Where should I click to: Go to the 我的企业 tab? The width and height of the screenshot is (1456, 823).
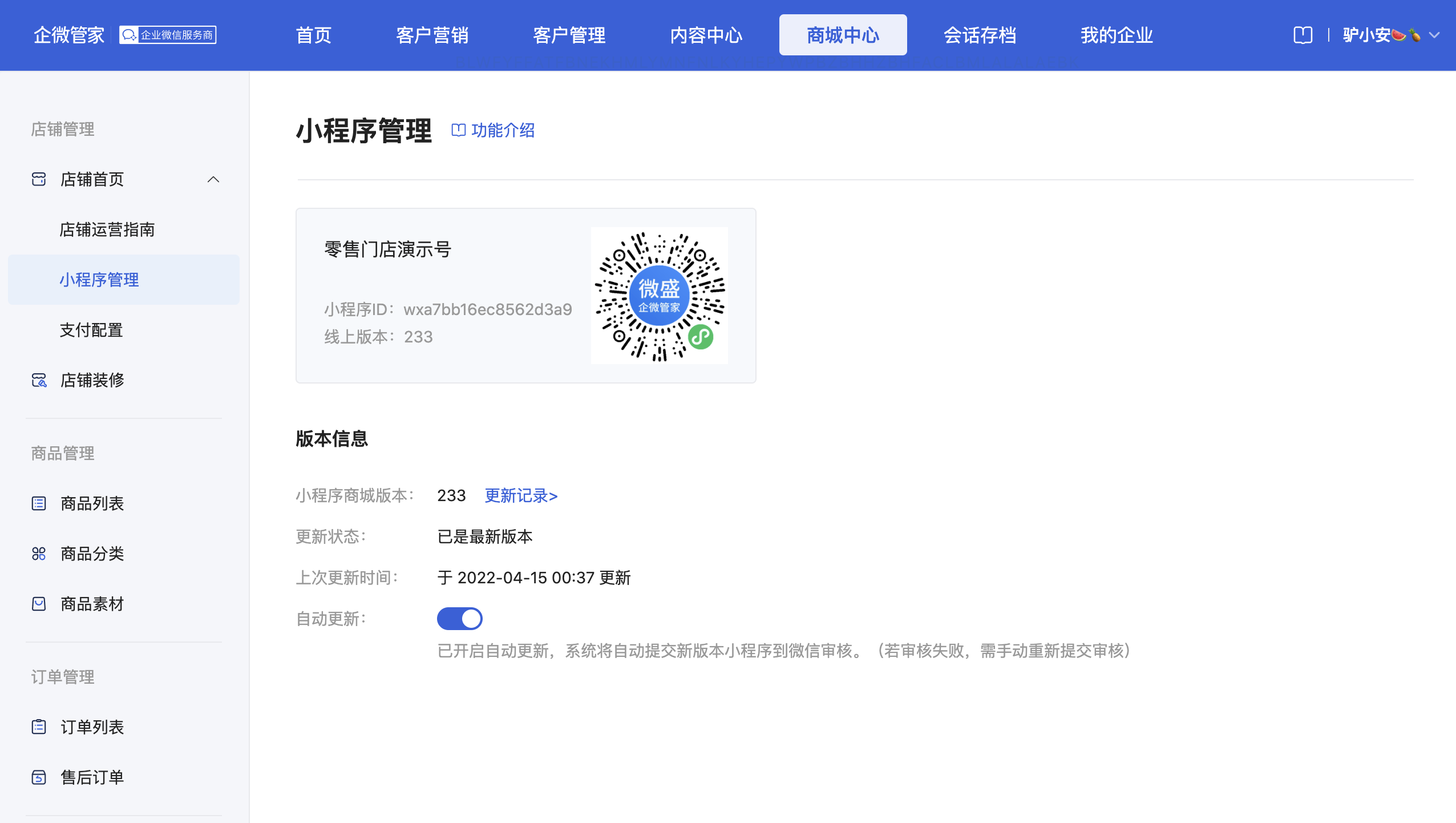[x=1117, y=35]
